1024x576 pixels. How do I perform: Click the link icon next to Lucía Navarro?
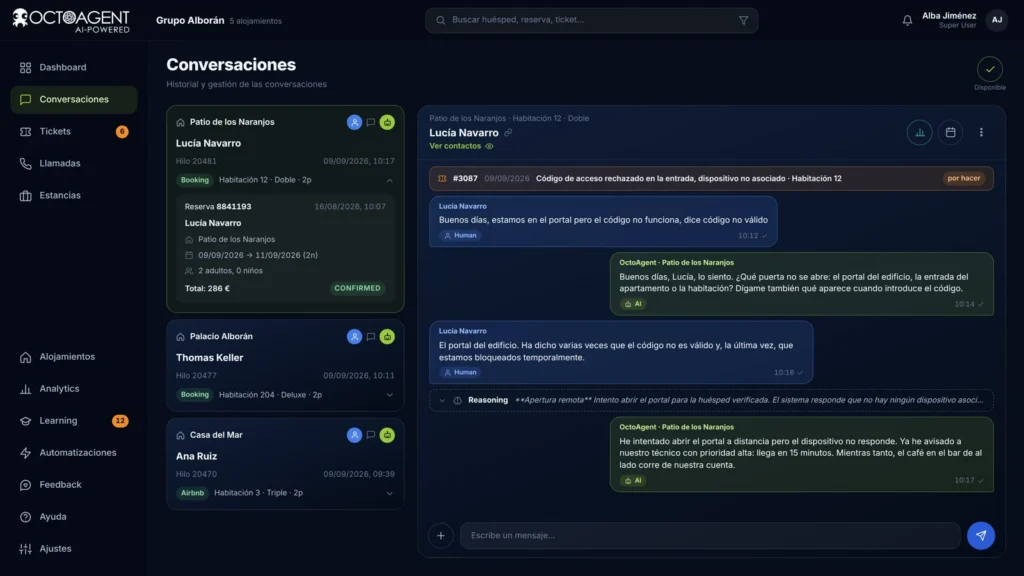[508, 133]
